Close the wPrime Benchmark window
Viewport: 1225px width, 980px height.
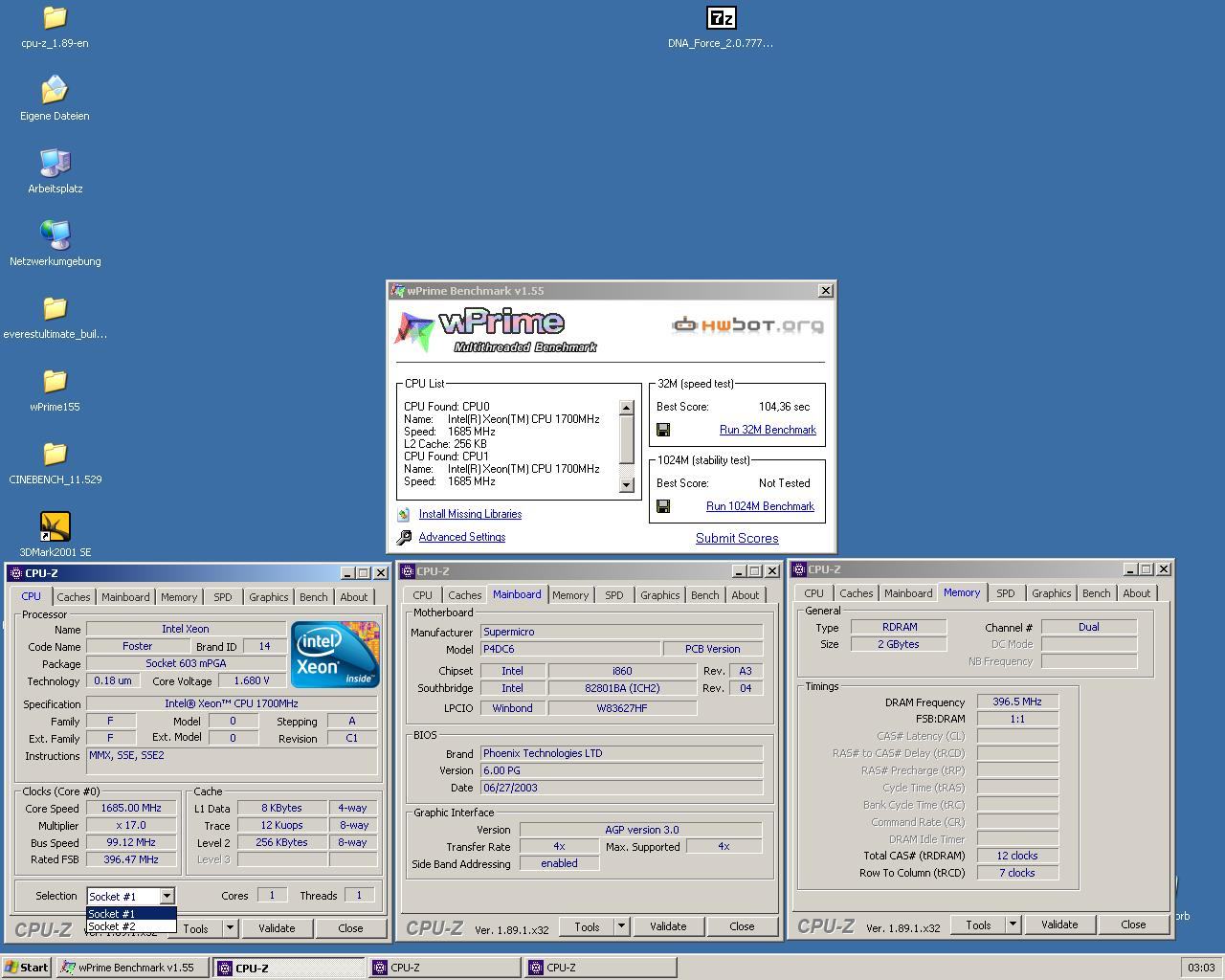pyautogui.click(x=826, y=291)
